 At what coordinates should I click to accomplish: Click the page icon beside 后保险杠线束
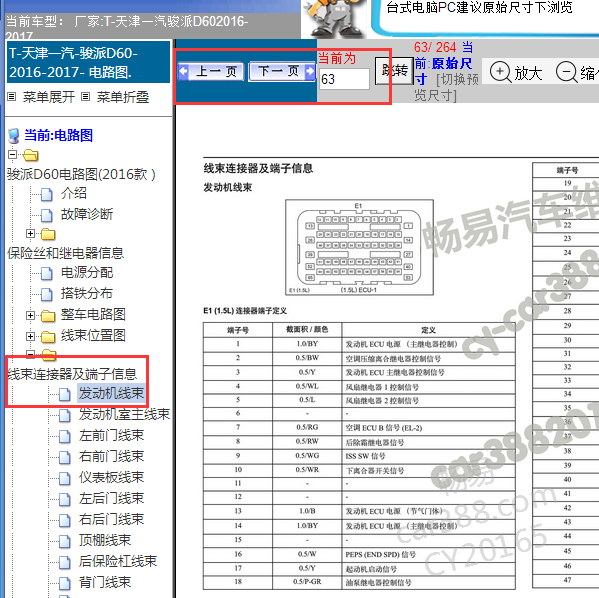coord(65,562)
